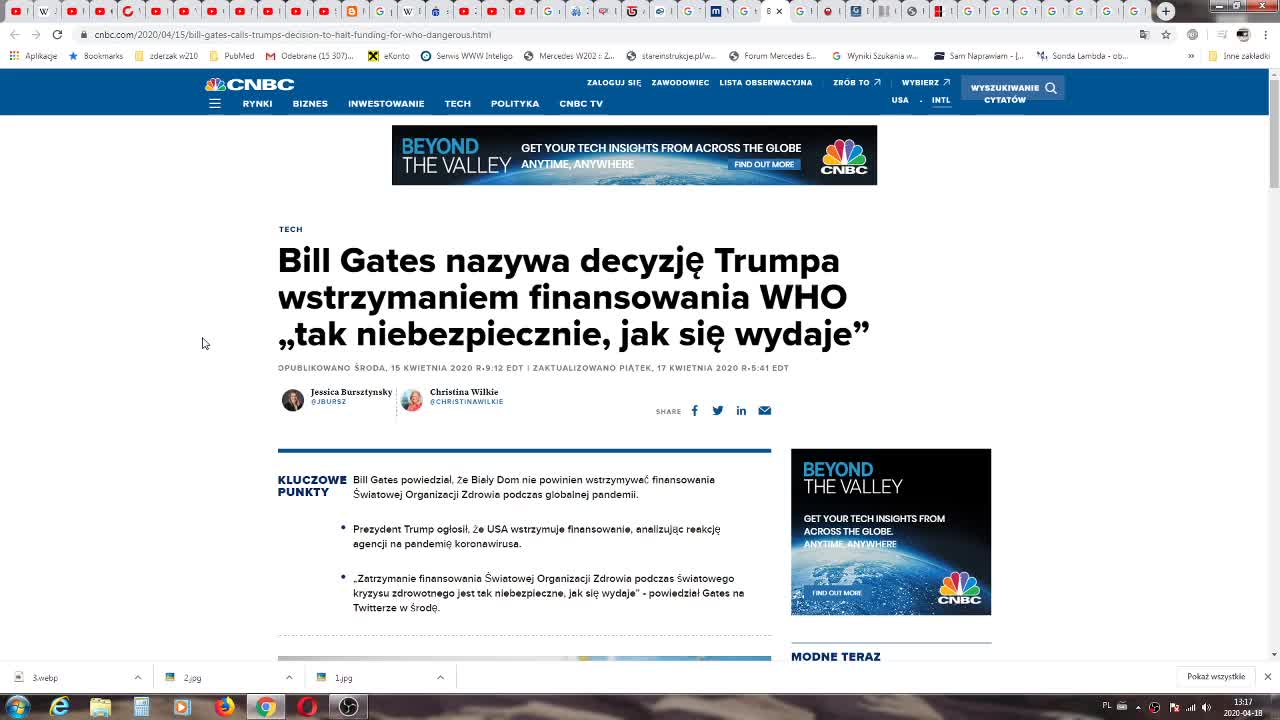Viewport: 1280px width, 720px height.
Task: Click the search magnifier icon in the header
Action: 1050,88
